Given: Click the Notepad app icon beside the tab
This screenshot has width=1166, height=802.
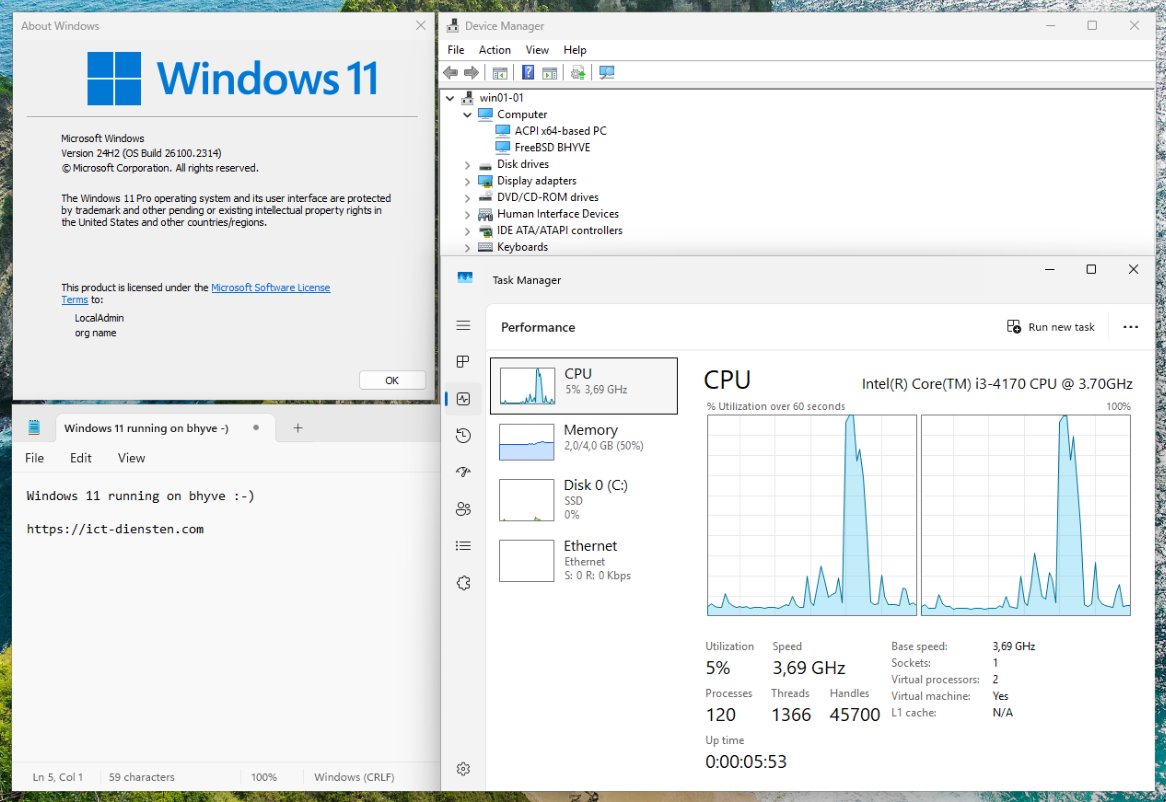Looking at the screenshot, I should (33, 427).
